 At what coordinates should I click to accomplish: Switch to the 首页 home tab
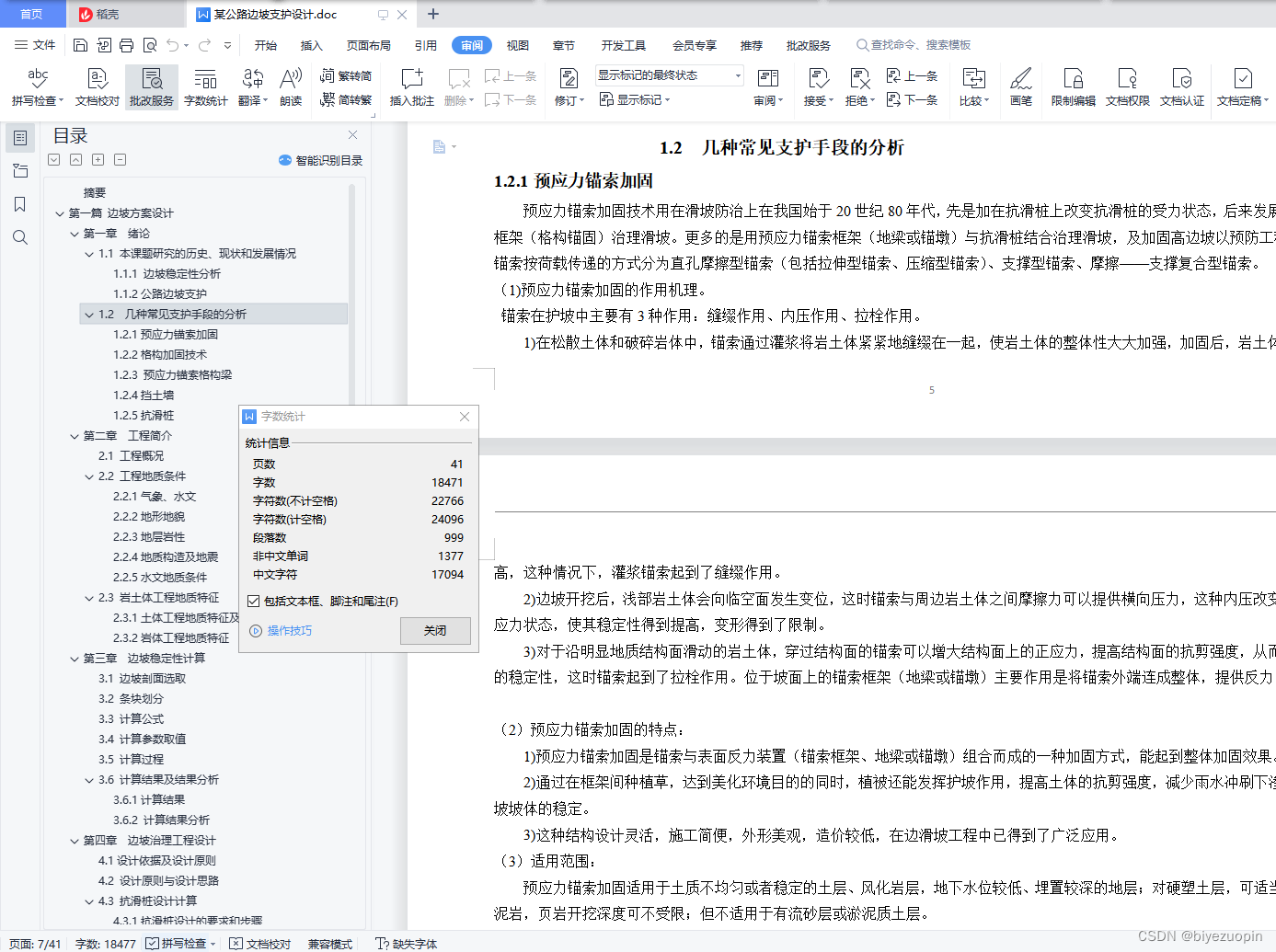pos(32,14)
